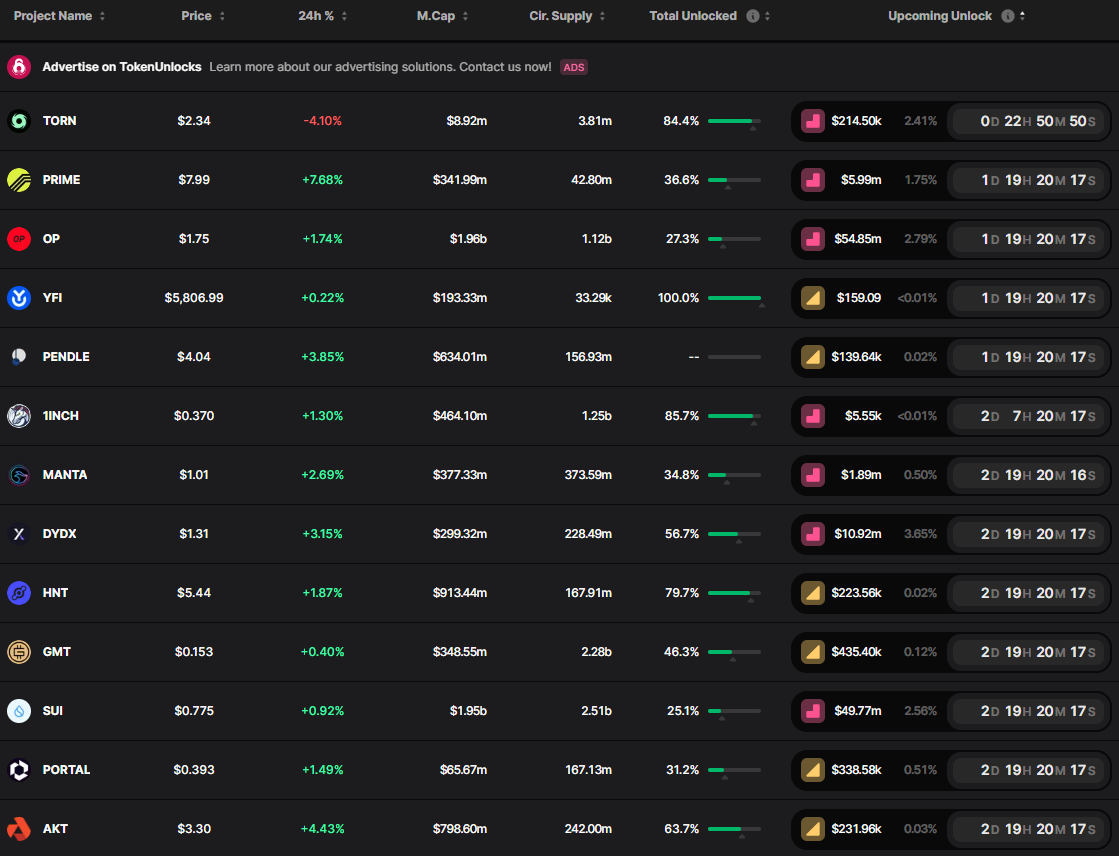Click the pink cliff unlock icon for DYDX

pyautogui.click(x=813, y=534)
